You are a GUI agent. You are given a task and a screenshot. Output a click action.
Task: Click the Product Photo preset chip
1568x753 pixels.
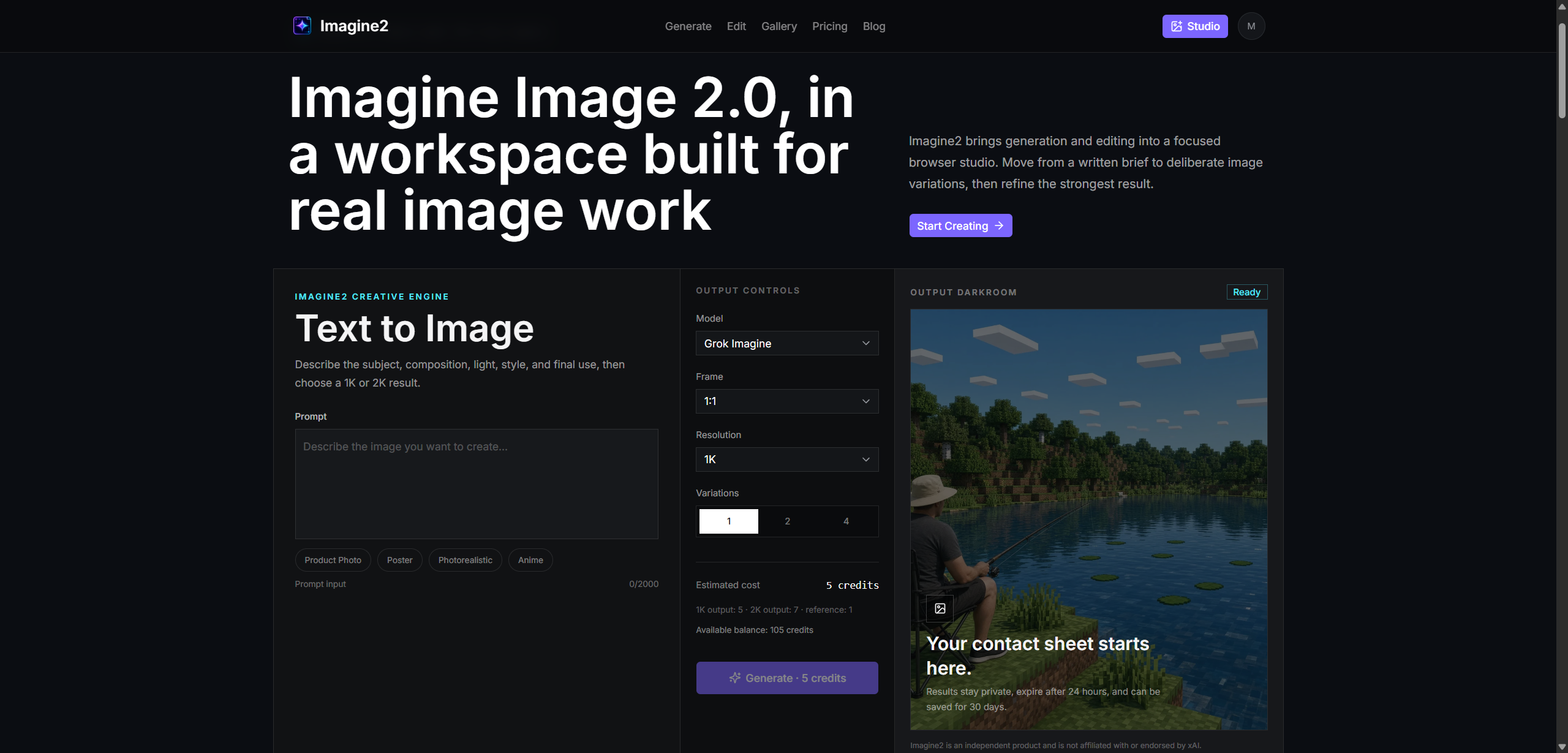point(333,560)
